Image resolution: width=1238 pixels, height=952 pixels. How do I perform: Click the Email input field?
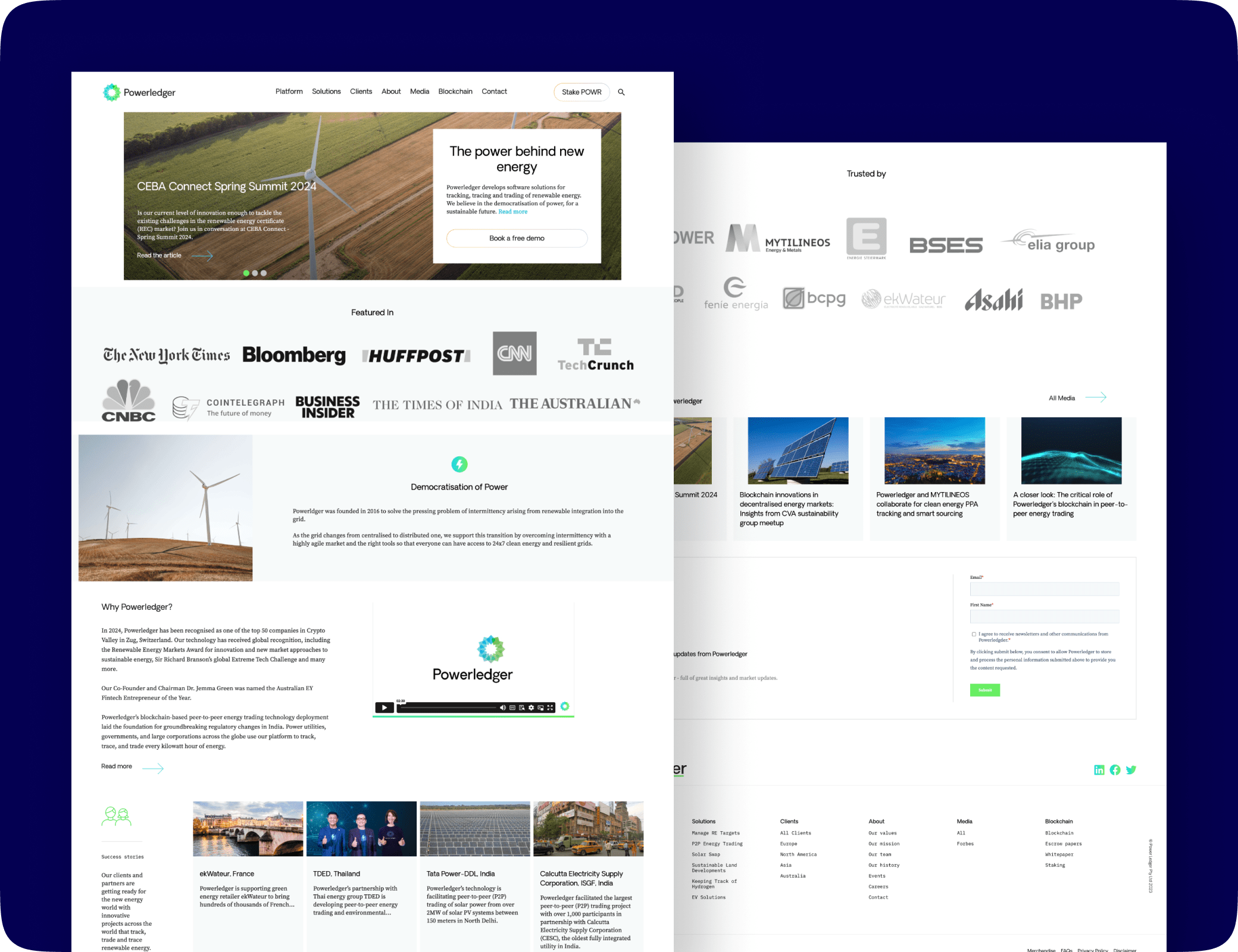coord(1045,589)
